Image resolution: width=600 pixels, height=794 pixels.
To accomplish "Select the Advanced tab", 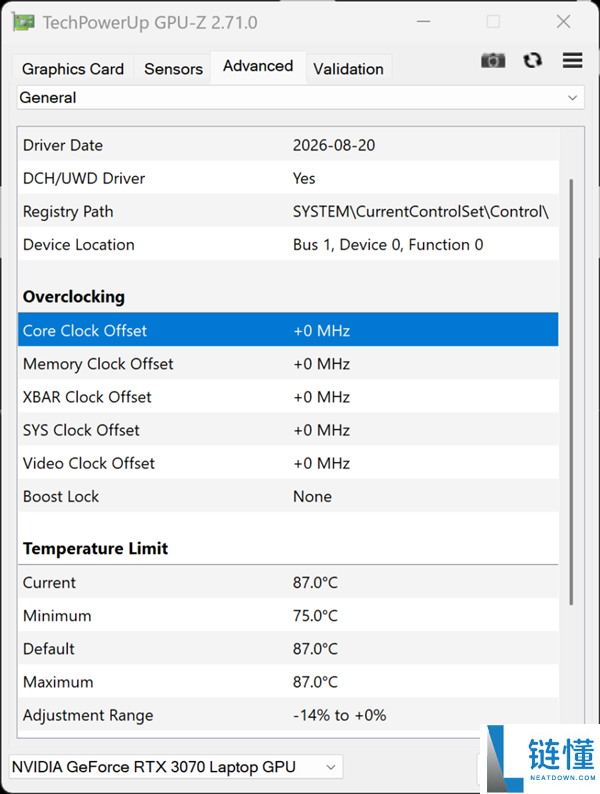I will click(x=258, y=66).
